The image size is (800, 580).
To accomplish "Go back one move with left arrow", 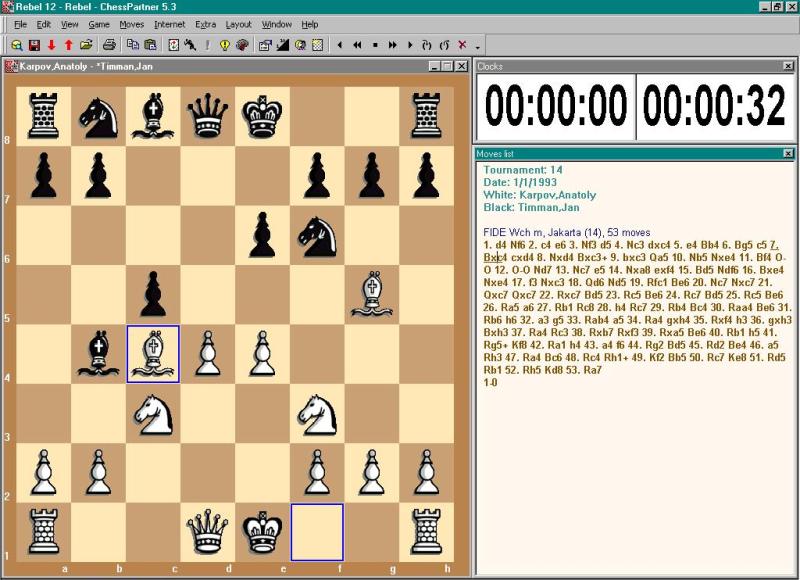I will pyautogui.click(x=340, y=45).
